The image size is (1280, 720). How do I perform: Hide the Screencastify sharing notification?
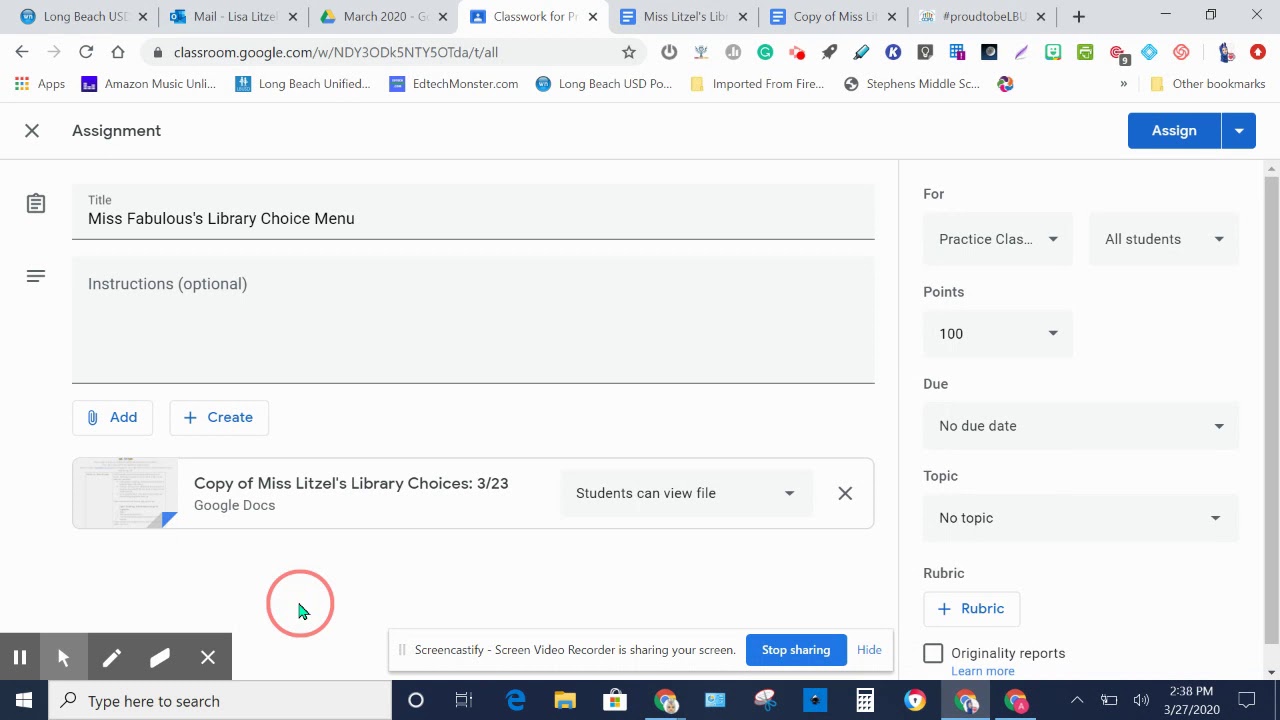869,650
